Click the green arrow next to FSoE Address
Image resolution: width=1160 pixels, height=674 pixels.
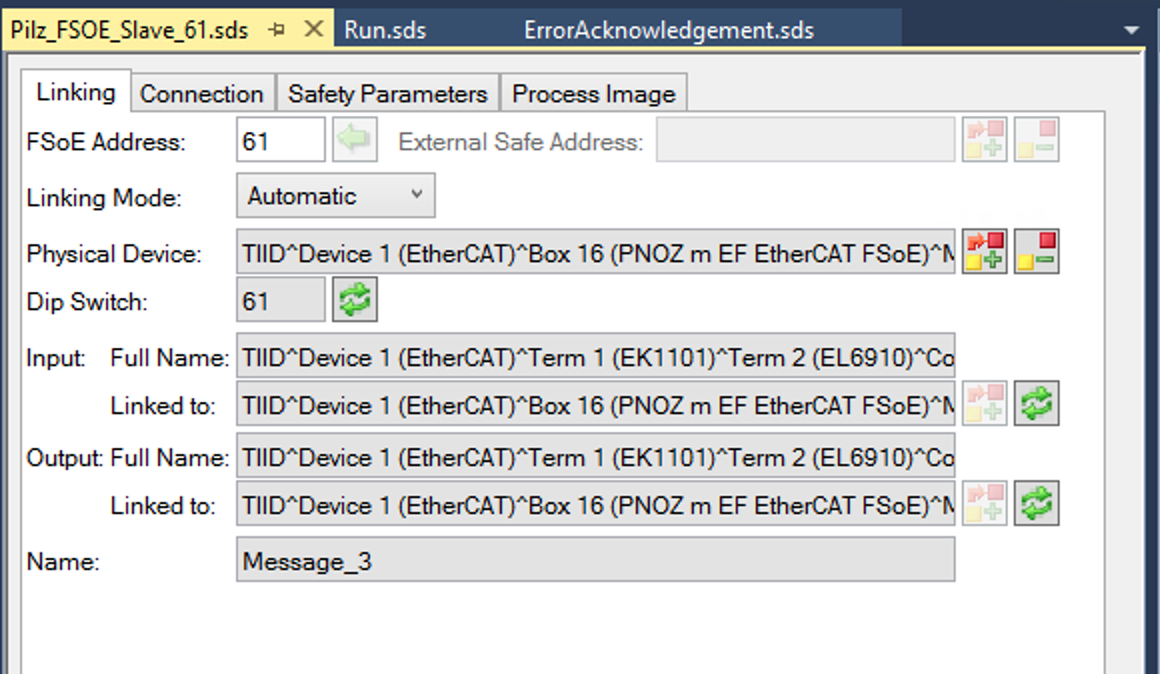[355, 140]
